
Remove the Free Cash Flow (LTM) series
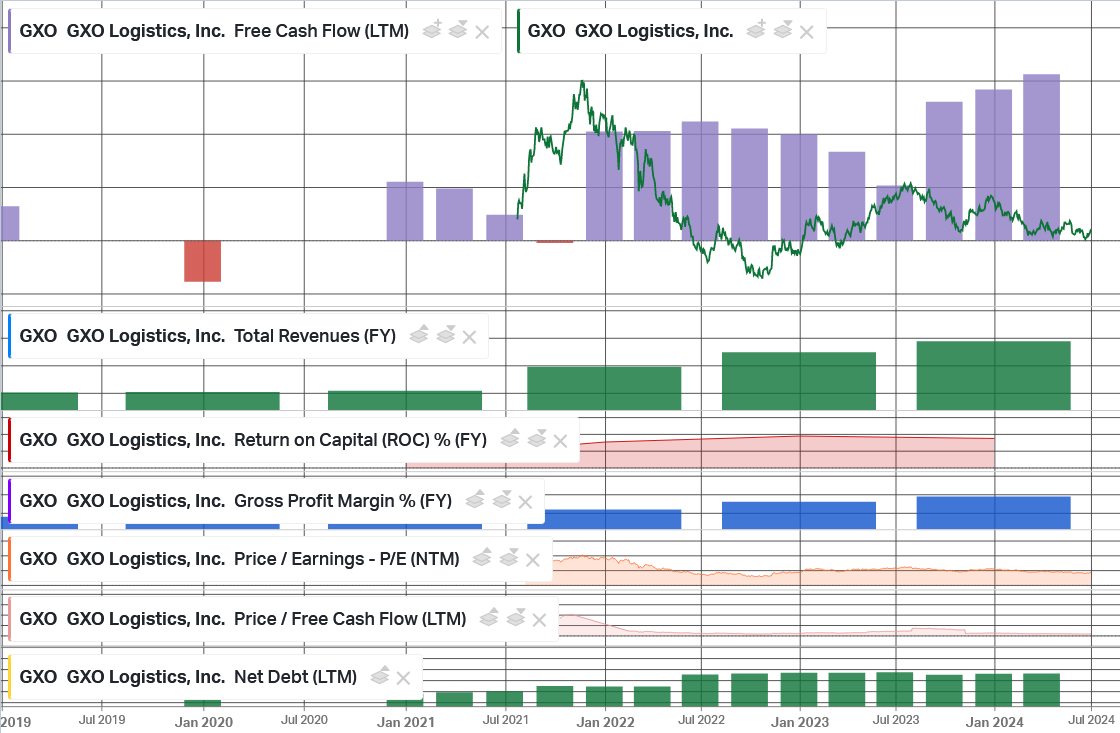pyautogui.click(x=482, y=31)
